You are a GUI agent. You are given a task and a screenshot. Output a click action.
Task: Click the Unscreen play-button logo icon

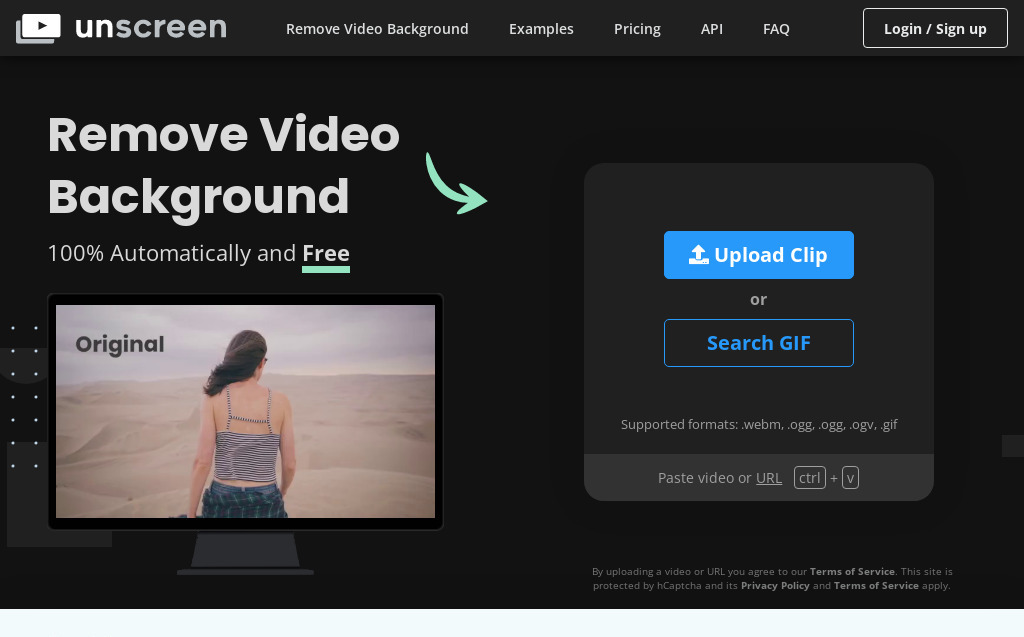click(38, 28)
